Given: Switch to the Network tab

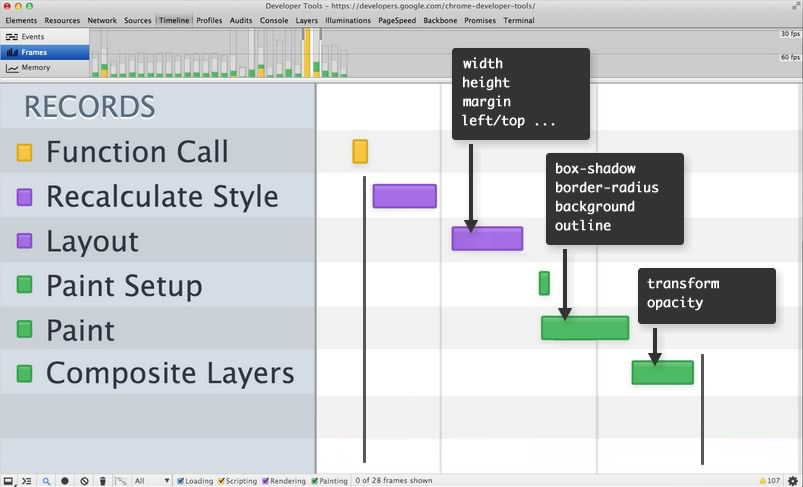Looking at the screenshot, I should [x=102, y=20].
